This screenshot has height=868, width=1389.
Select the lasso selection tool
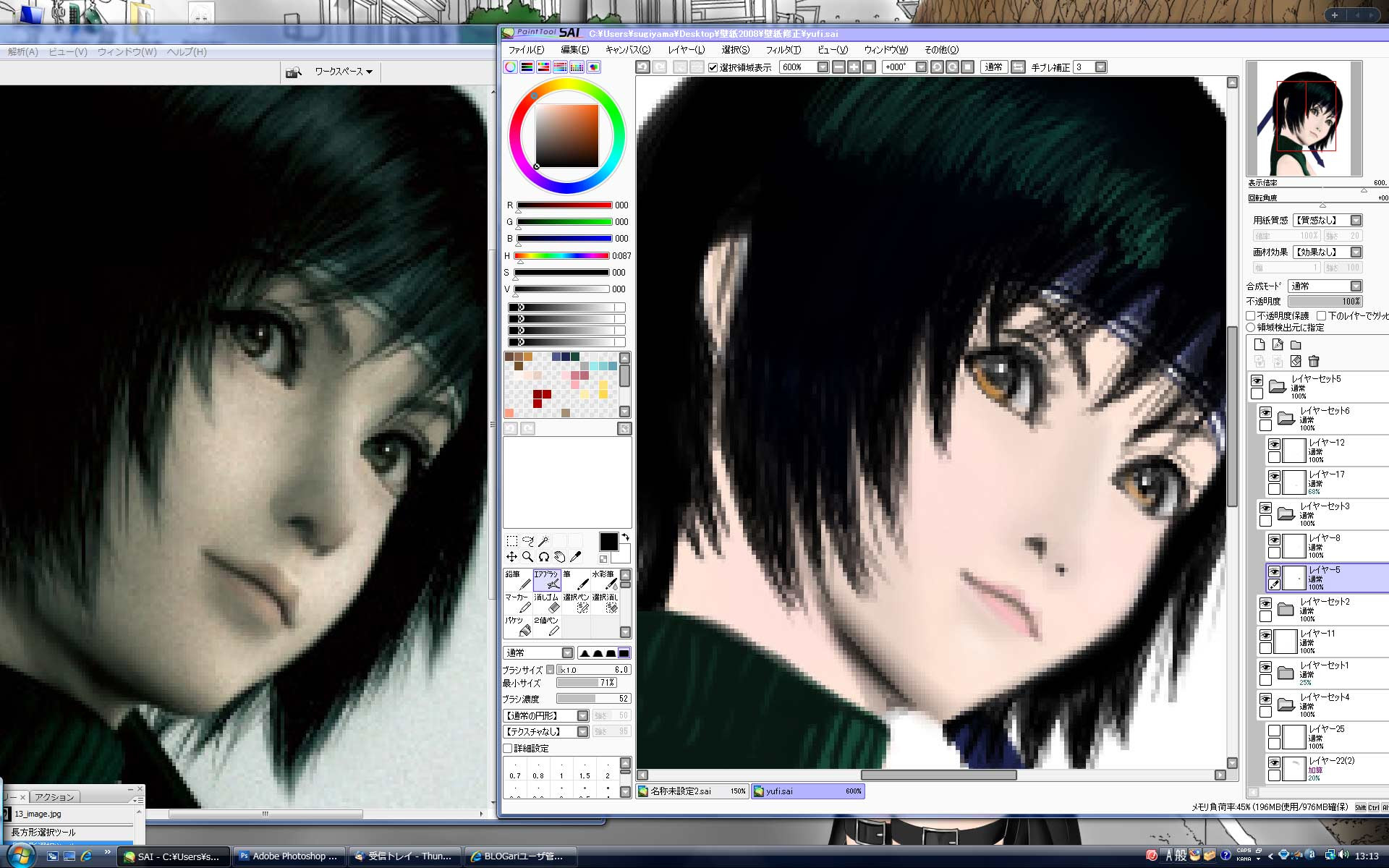[528, 540]
